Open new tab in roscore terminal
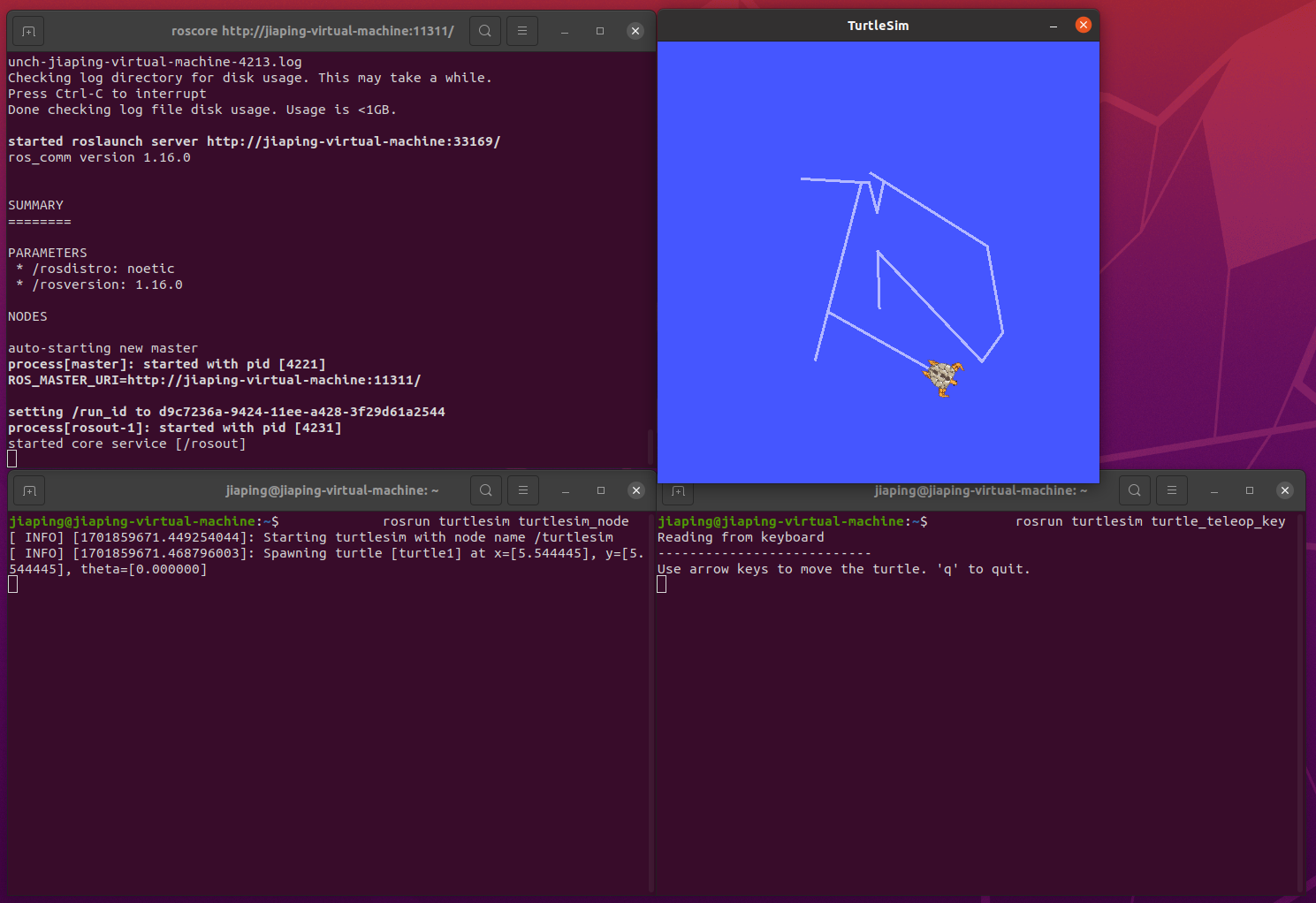This screenshot has height=903, width=1316. (x=28, y=31)
